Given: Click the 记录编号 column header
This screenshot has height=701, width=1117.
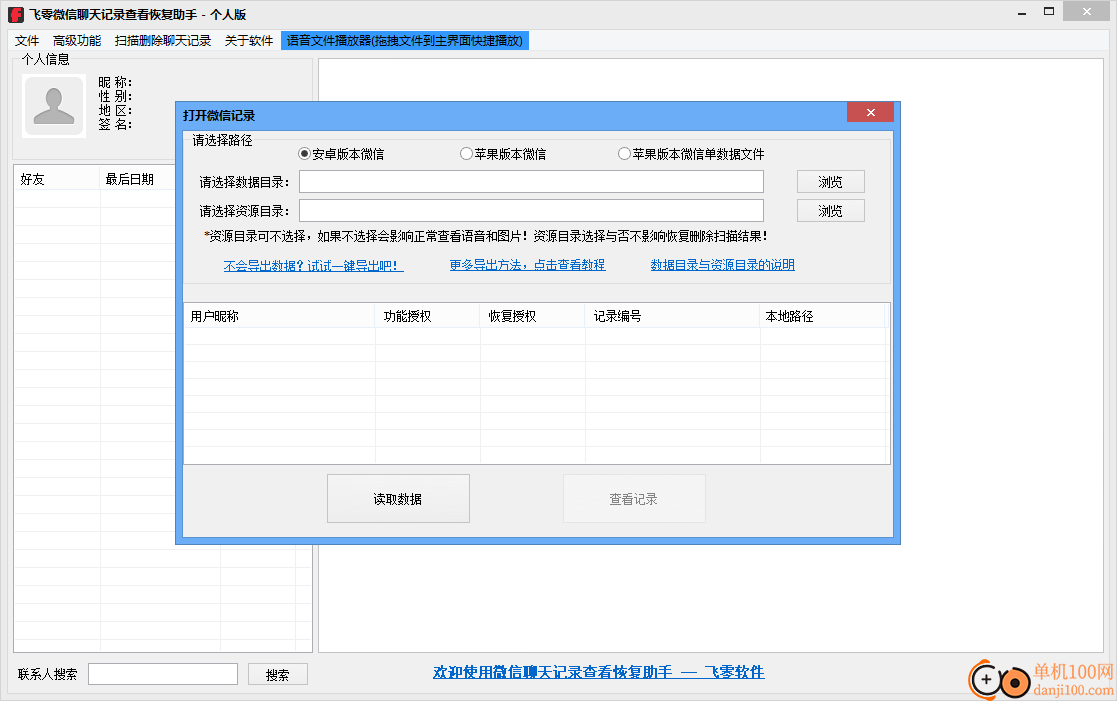Looking at the screenshot, I should click(x=672, y=316).
